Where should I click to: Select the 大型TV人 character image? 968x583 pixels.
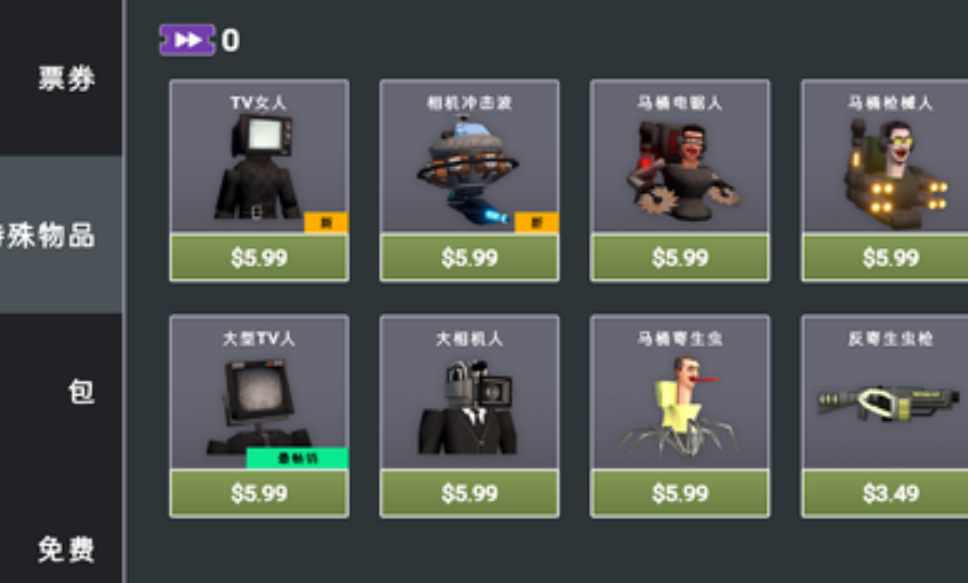[258, 406]
